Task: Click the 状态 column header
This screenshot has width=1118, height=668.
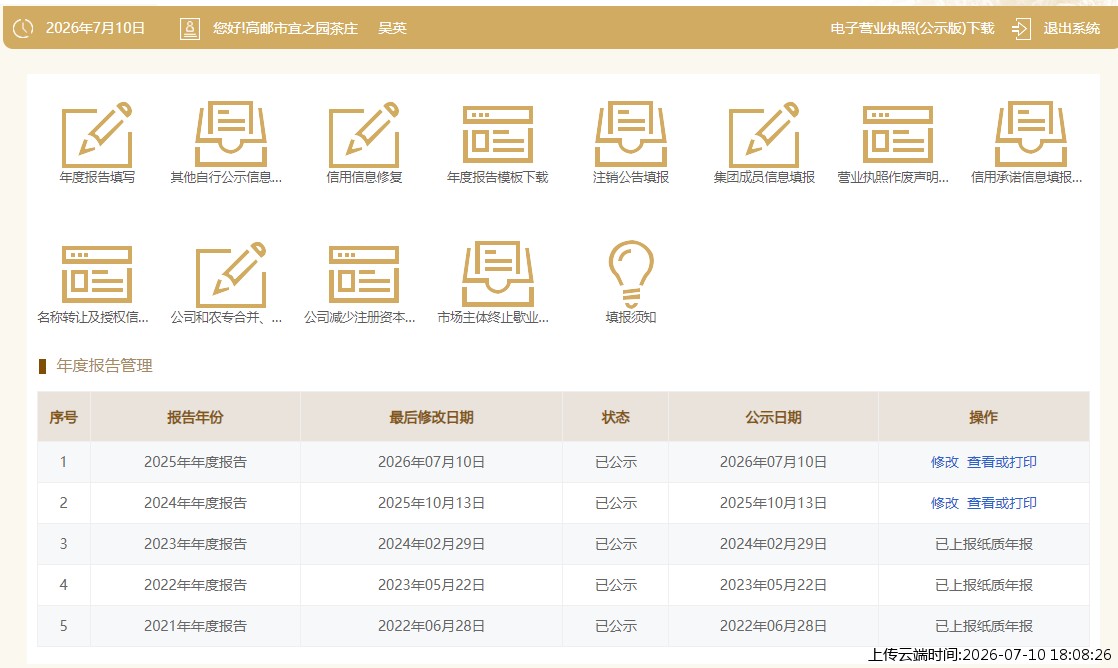Action: click(615, 417)
